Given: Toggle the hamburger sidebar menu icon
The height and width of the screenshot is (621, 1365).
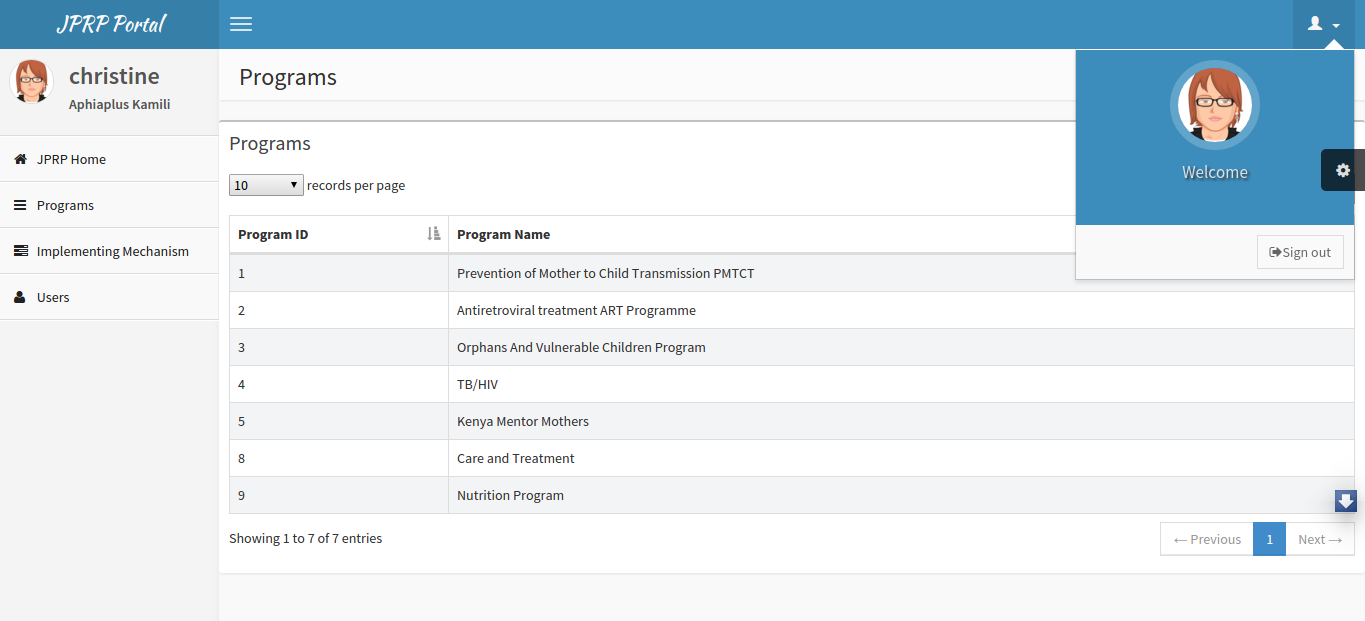Looking at the screenshot, I should click(x=241, y=24).
